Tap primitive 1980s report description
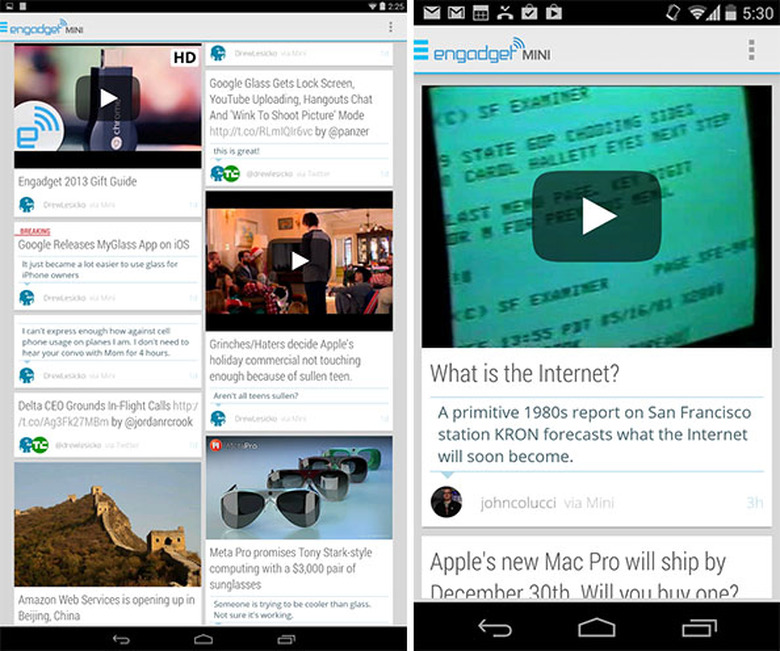Screen dimensions: 780x651 [x=594, y=434]
